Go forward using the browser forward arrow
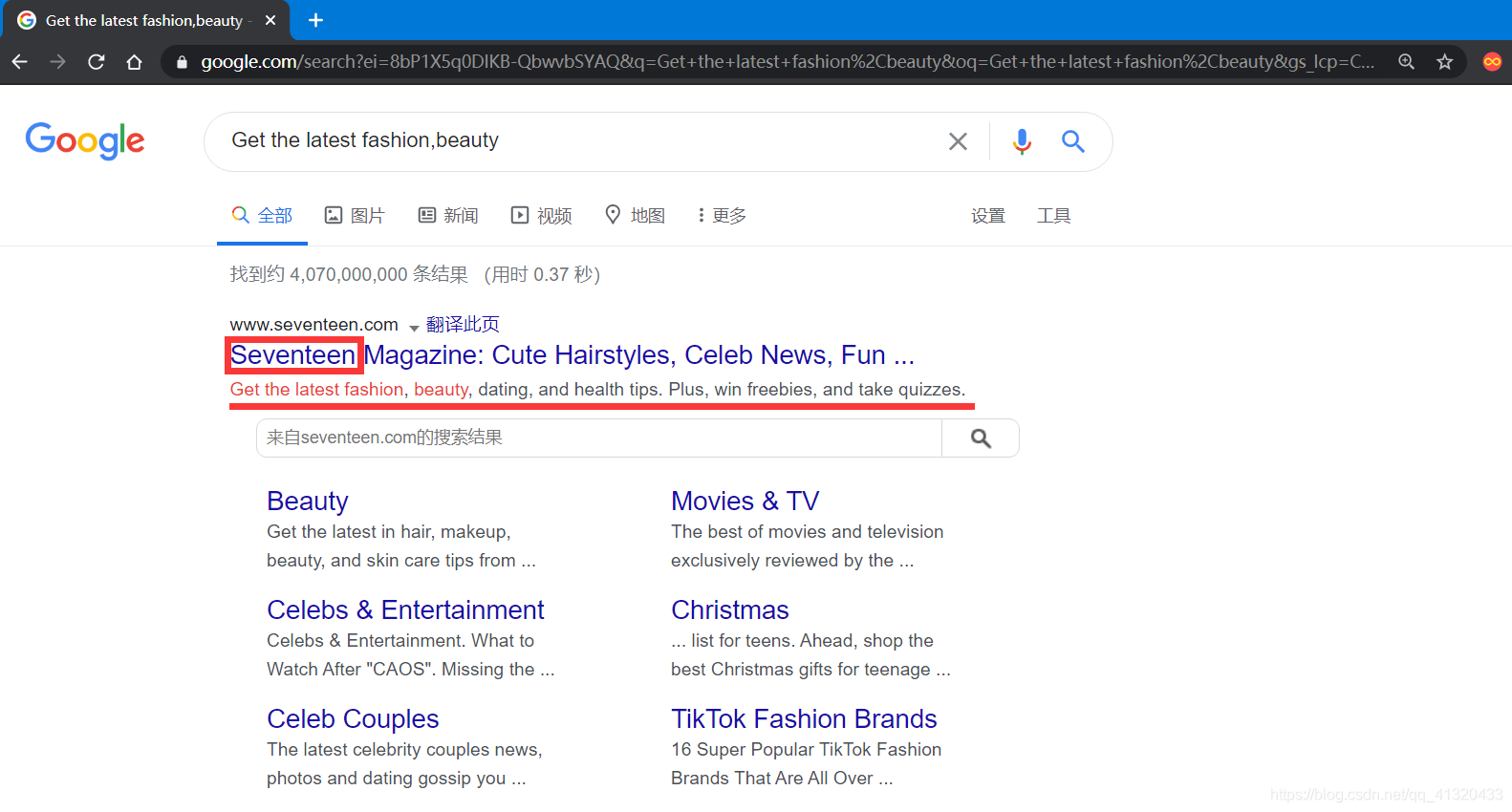Screen dimensions: 1512x812 coord(57,62)
